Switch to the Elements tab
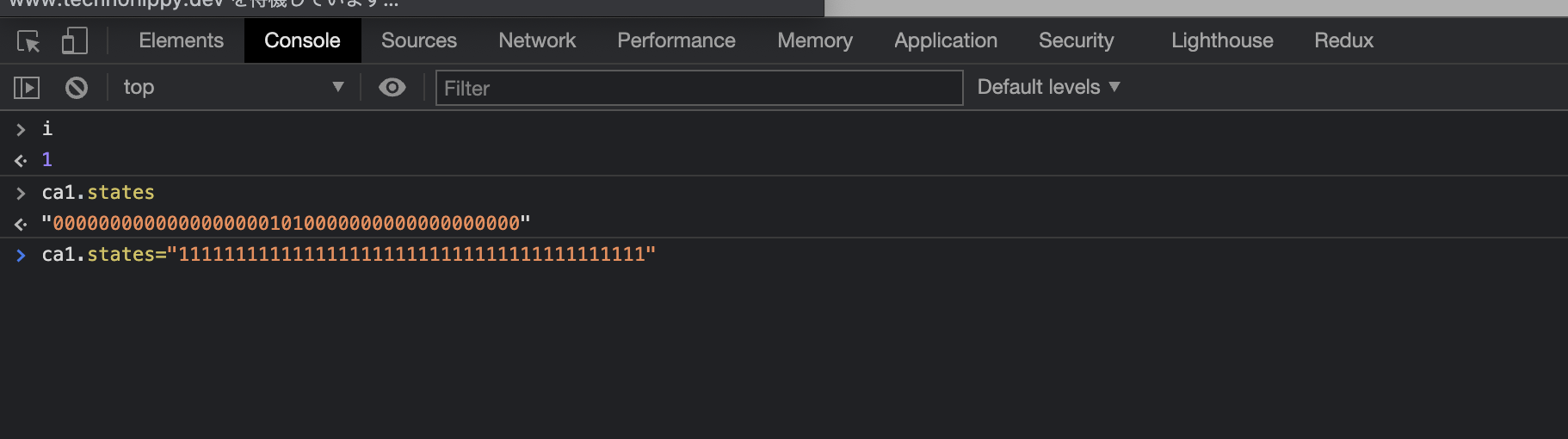Viewport: 1568px width, 439px height. coord(181,40)
